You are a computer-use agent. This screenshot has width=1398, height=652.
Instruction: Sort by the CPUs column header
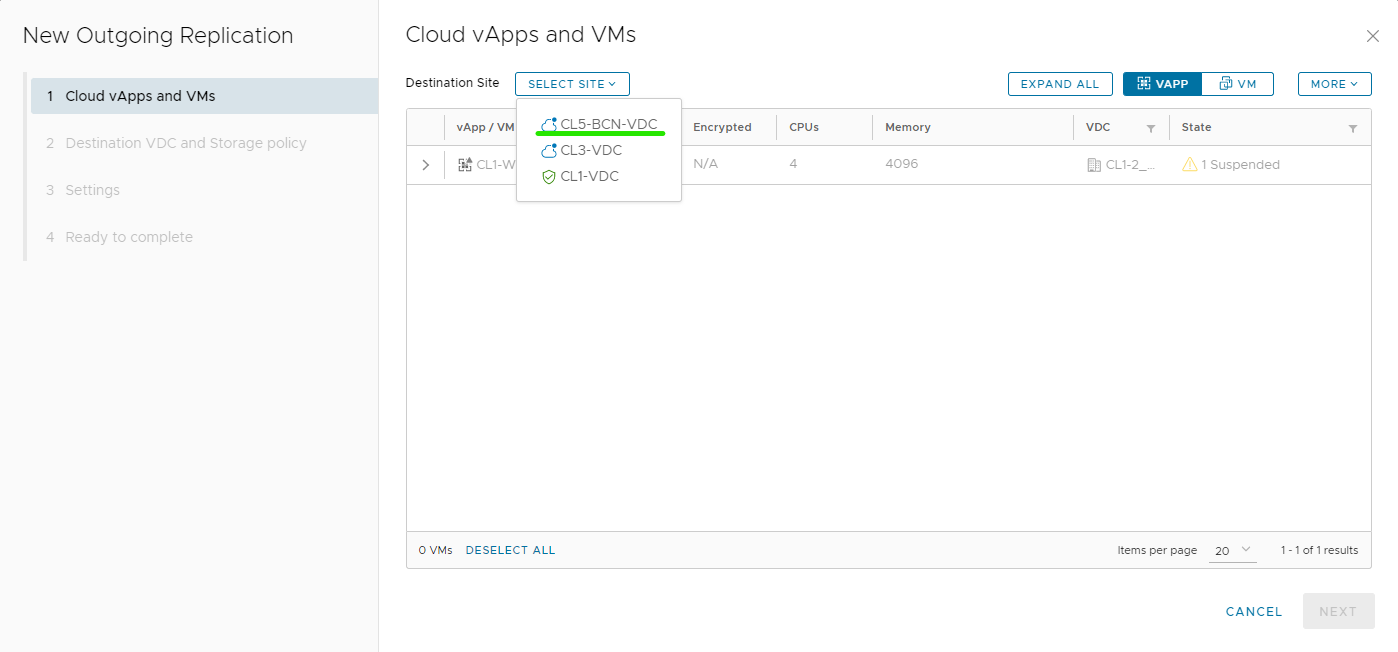804,127
